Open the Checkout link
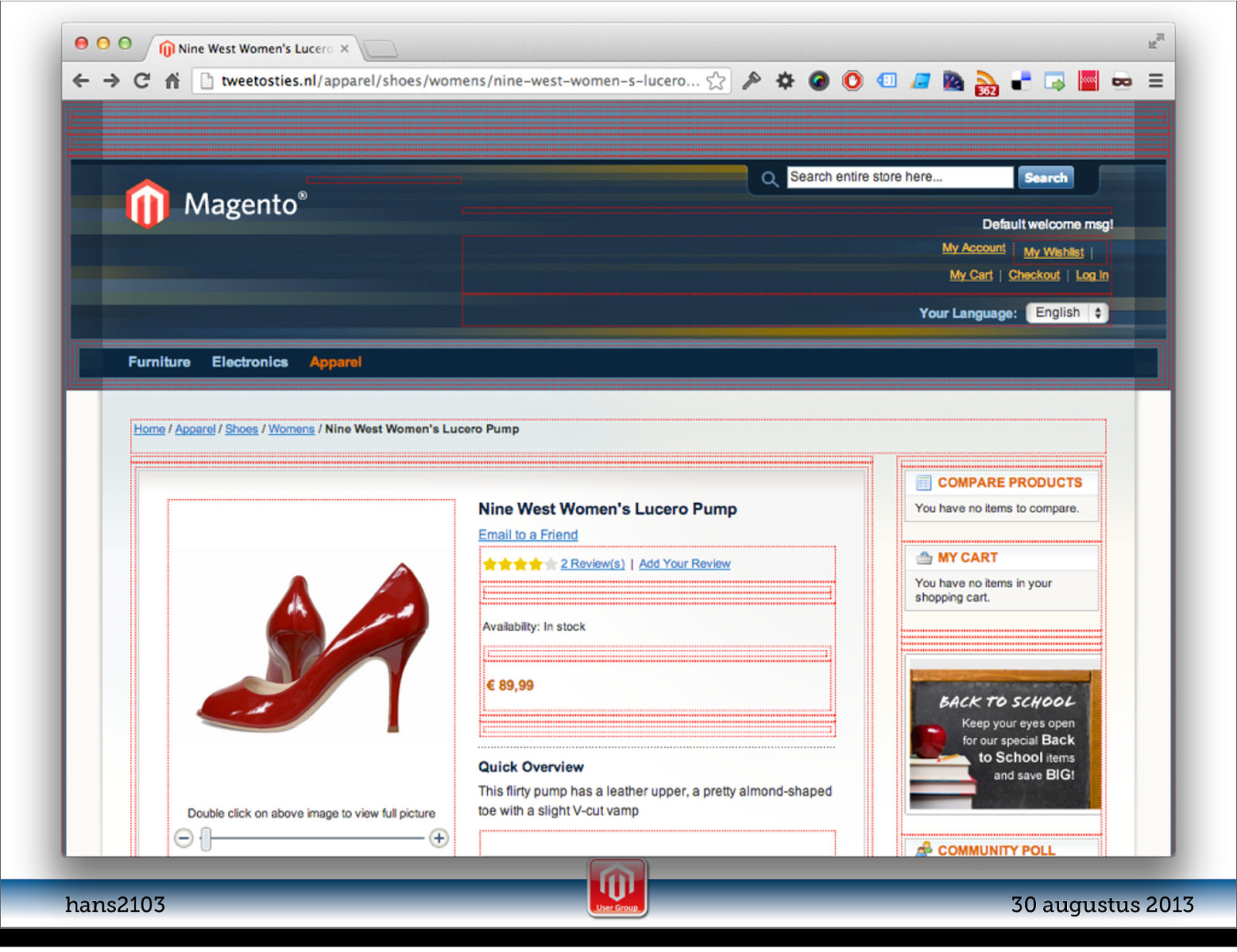Screen dimensions: 1237x952 point(1034,275)
